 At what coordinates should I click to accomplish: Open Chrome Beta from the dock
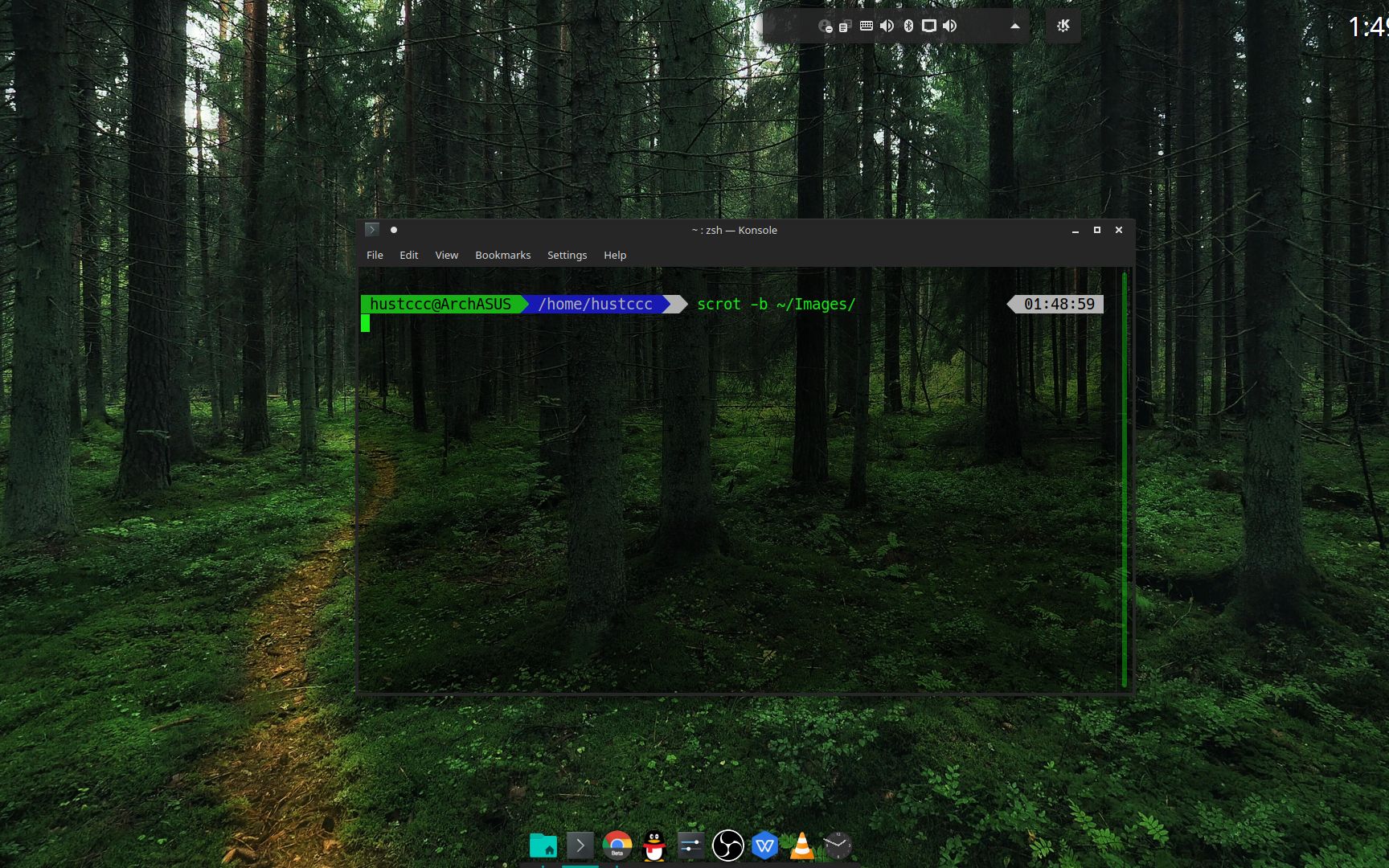coord(617,845)
